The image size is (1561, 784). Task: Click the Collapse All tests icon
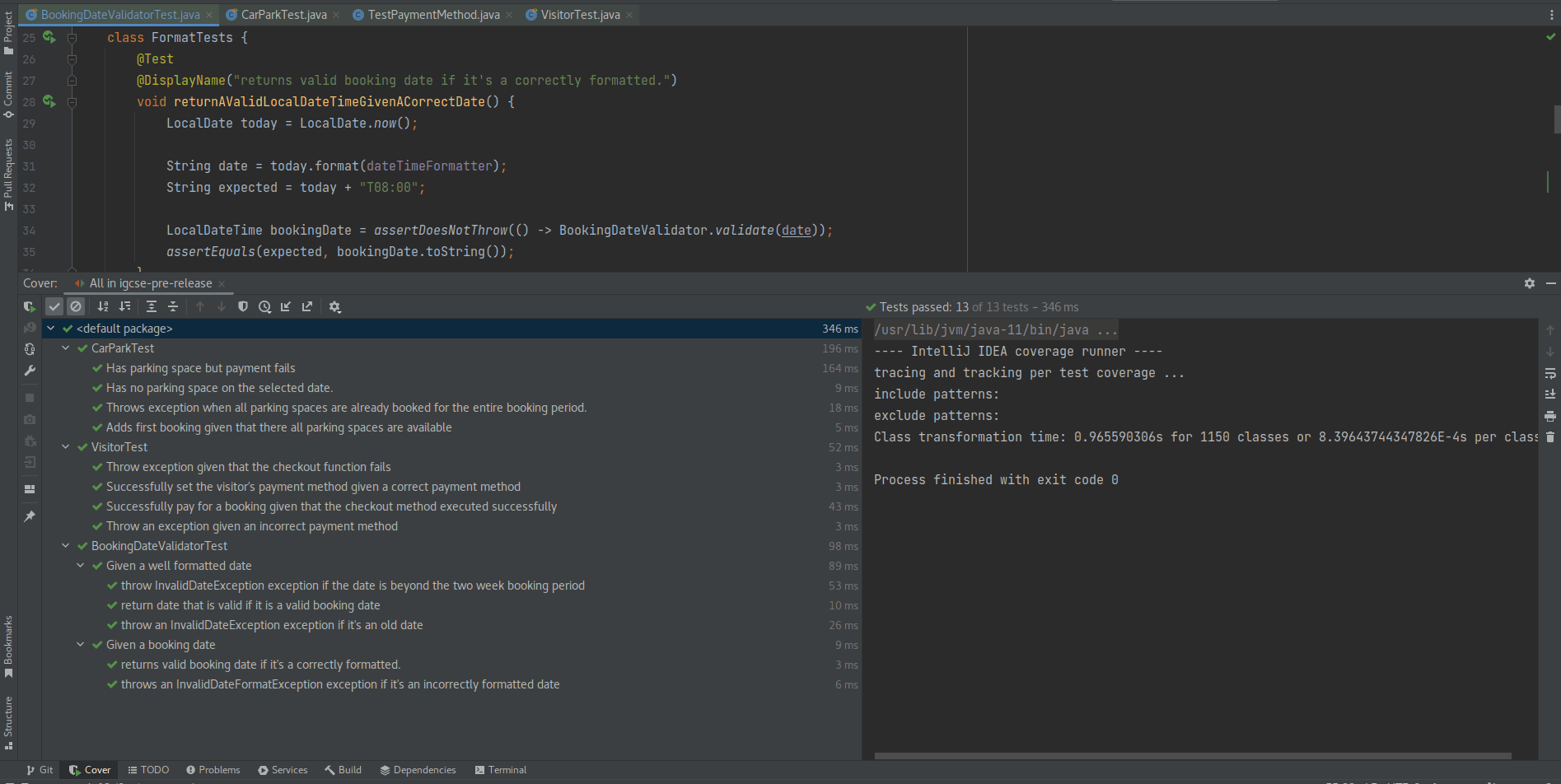pos(173,306)
